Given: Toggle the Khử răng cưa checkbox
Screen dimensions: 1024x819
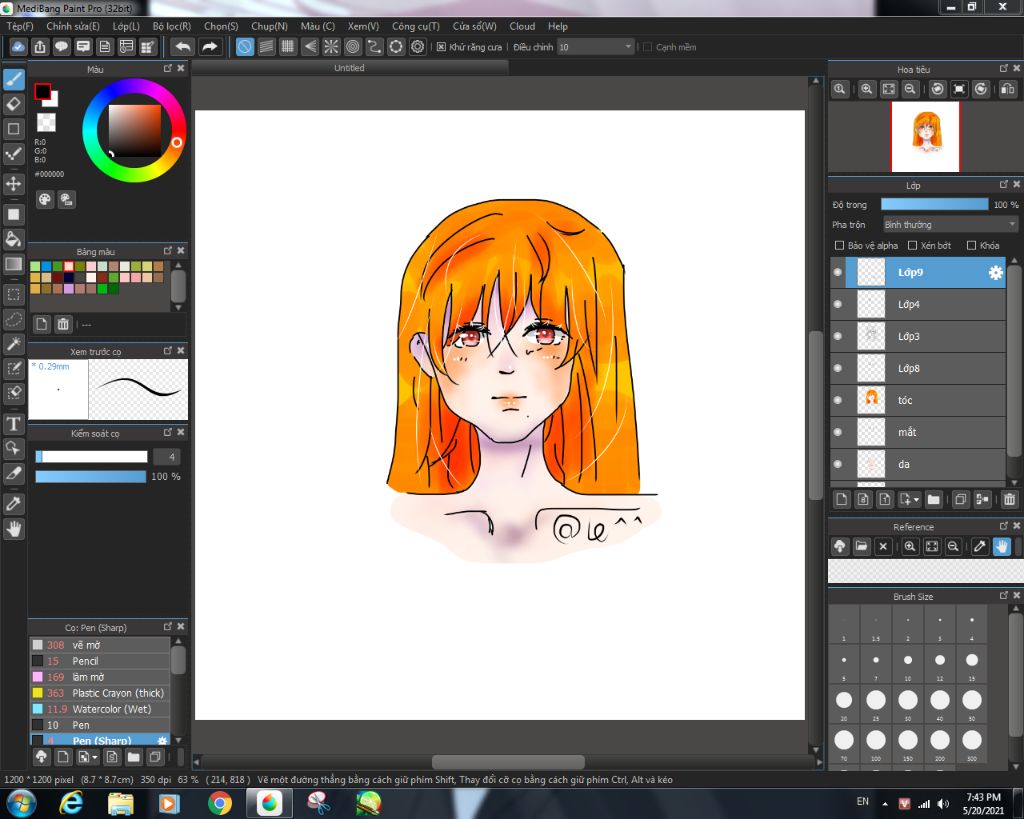Looking at the screenshot, I should point(441,47).
